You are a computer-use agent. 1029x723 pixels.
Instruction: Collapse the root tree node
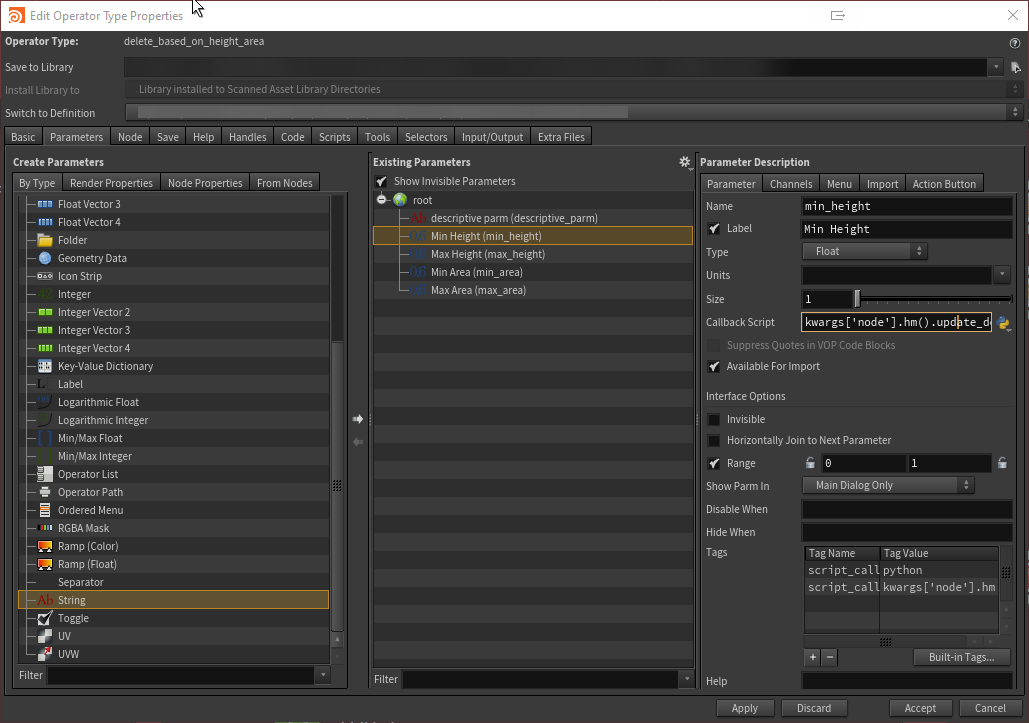pyautogui.click(x=382, y=200)
